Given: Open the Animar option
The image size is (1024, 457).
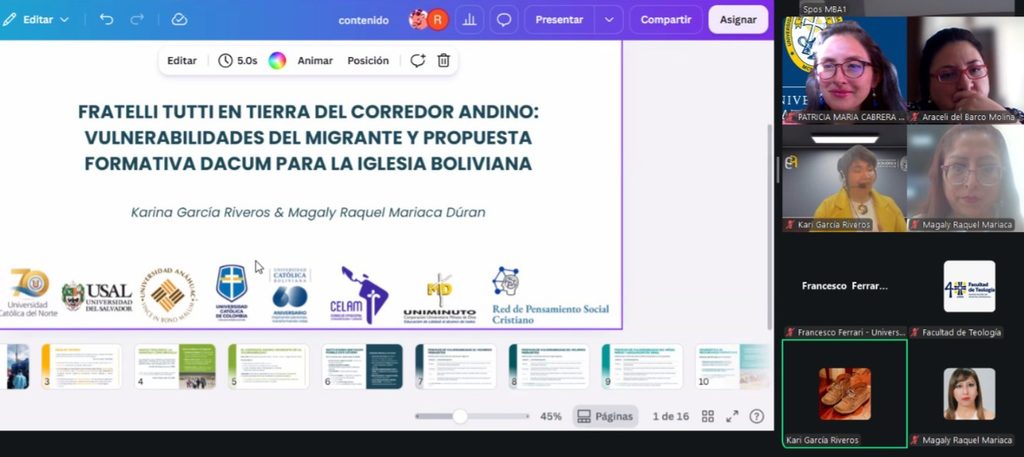Looking at the screenshot, I should pyautogui.click(x=315, y=61).
